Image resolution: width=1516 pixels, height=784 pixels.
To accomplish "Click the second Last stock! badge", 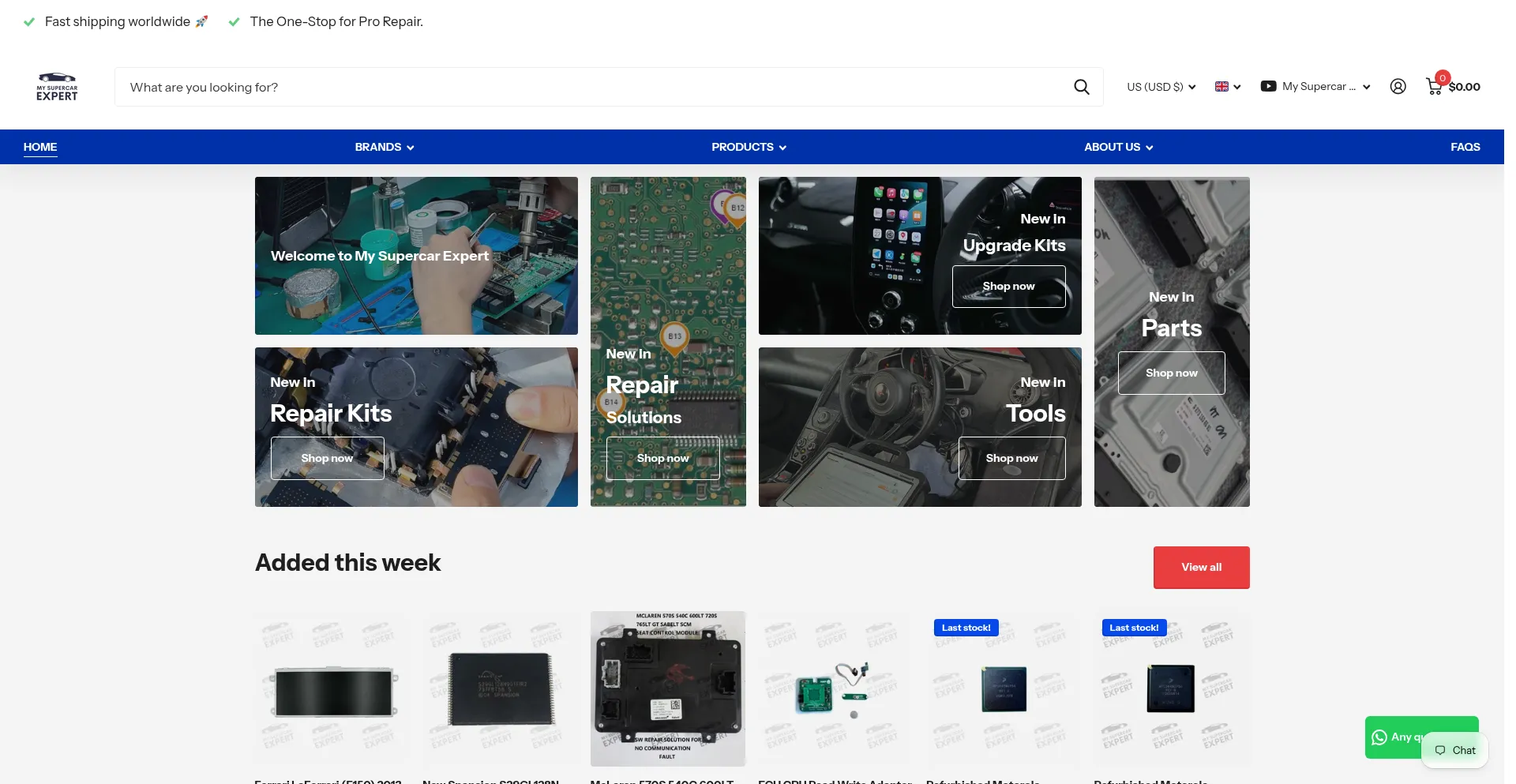I will (1134, 628).
